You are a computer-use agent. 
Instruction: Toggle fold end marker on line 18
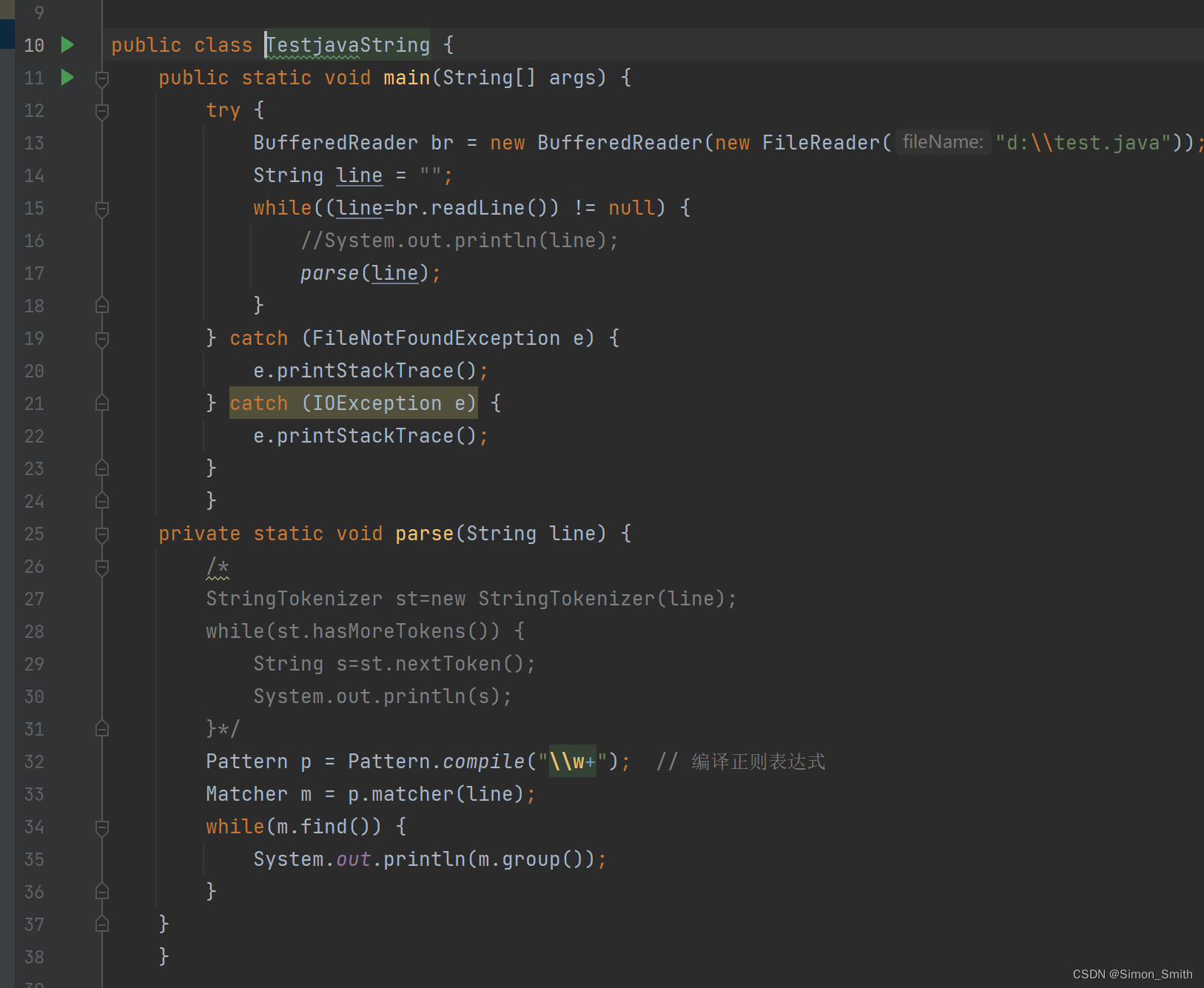pyautogui.click(x=102, y=306)
